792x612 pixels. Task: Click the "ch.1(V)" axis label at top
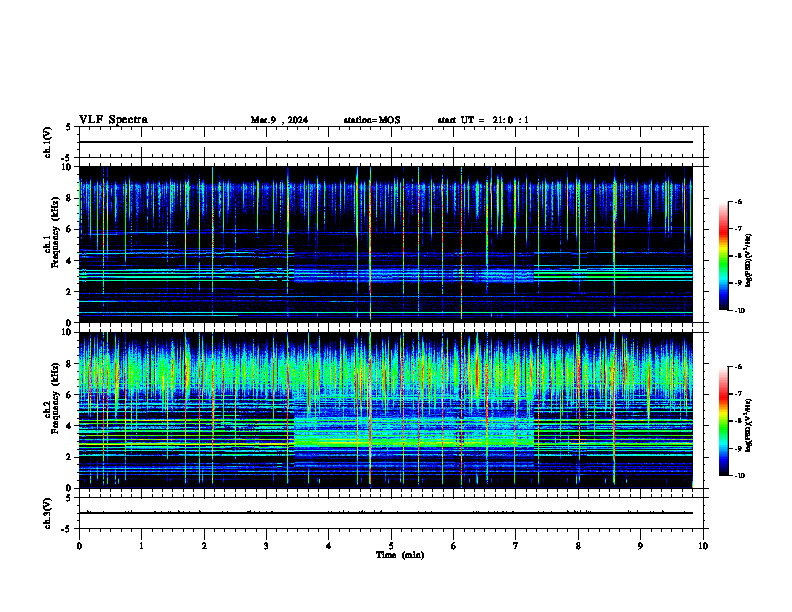pyautogui.click(x=48, y=142)
